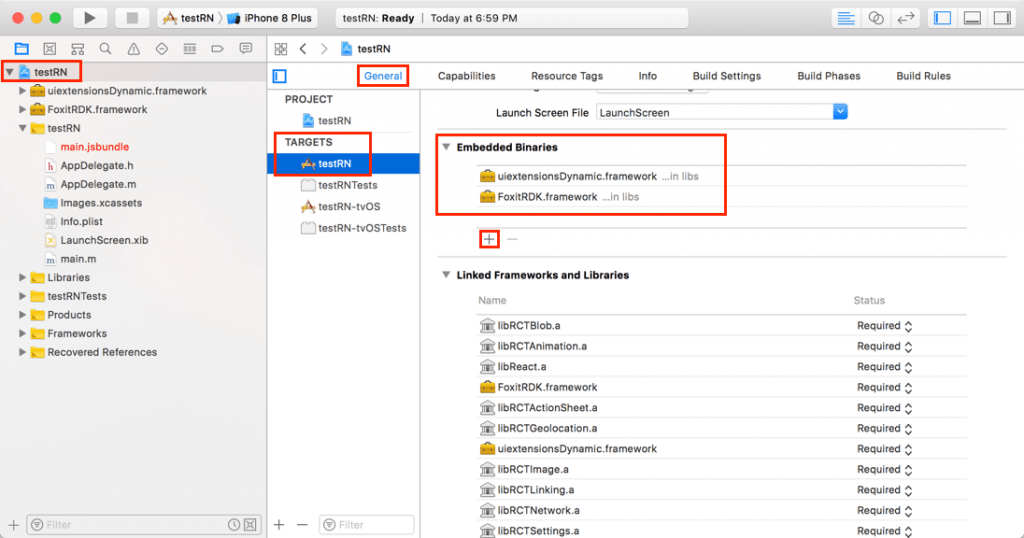Image resolution: width=1024 pixels, height=538 pixels.
Task: Expand the Recovered References folder
Action: point(22,352)
